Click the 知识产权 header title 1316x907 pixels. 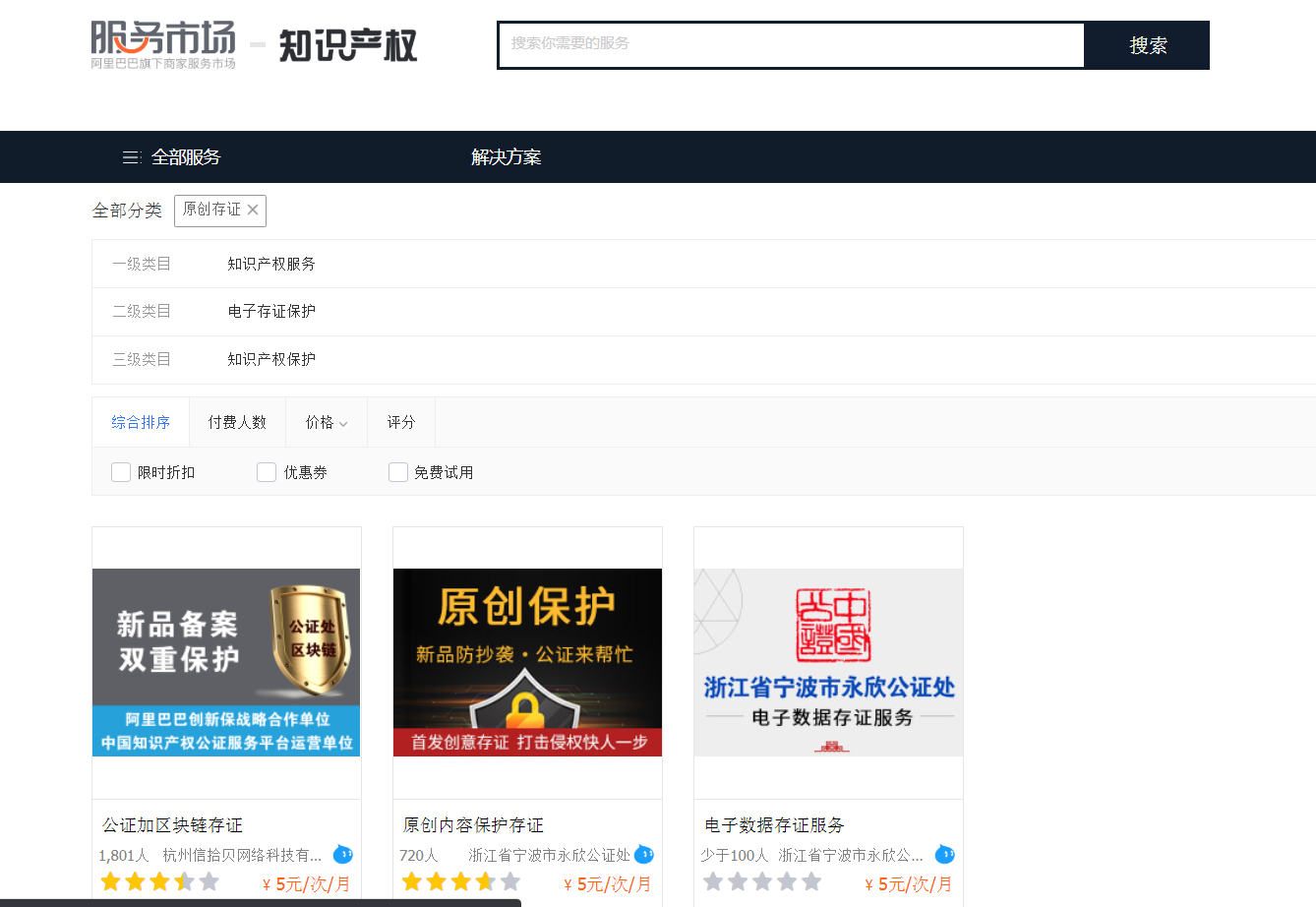[348, 45]
